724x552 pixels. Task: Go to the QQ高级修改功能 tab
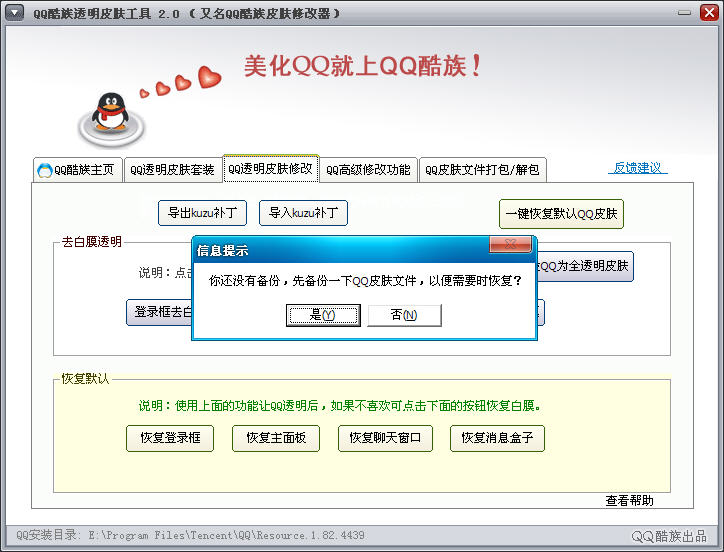click(368, 170)
